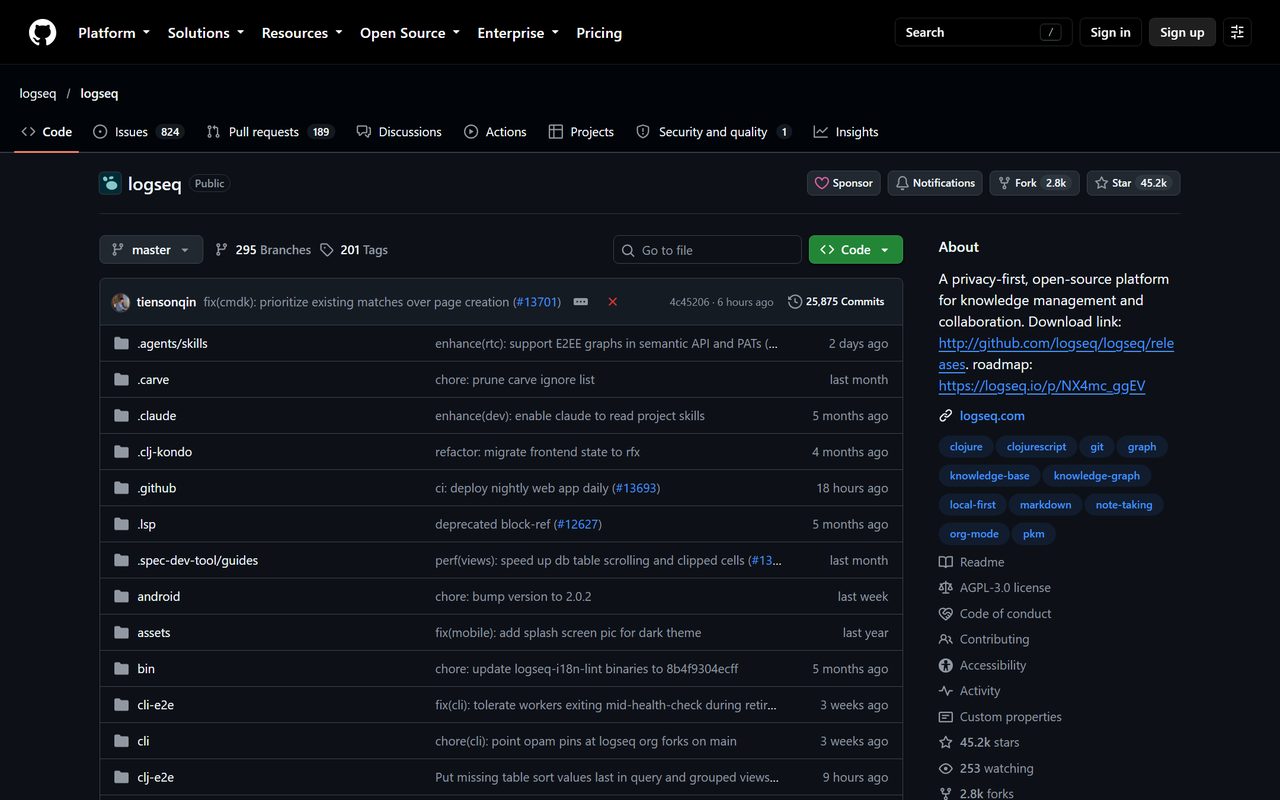Expand the Open Source navigation menu

coord(410,33)
